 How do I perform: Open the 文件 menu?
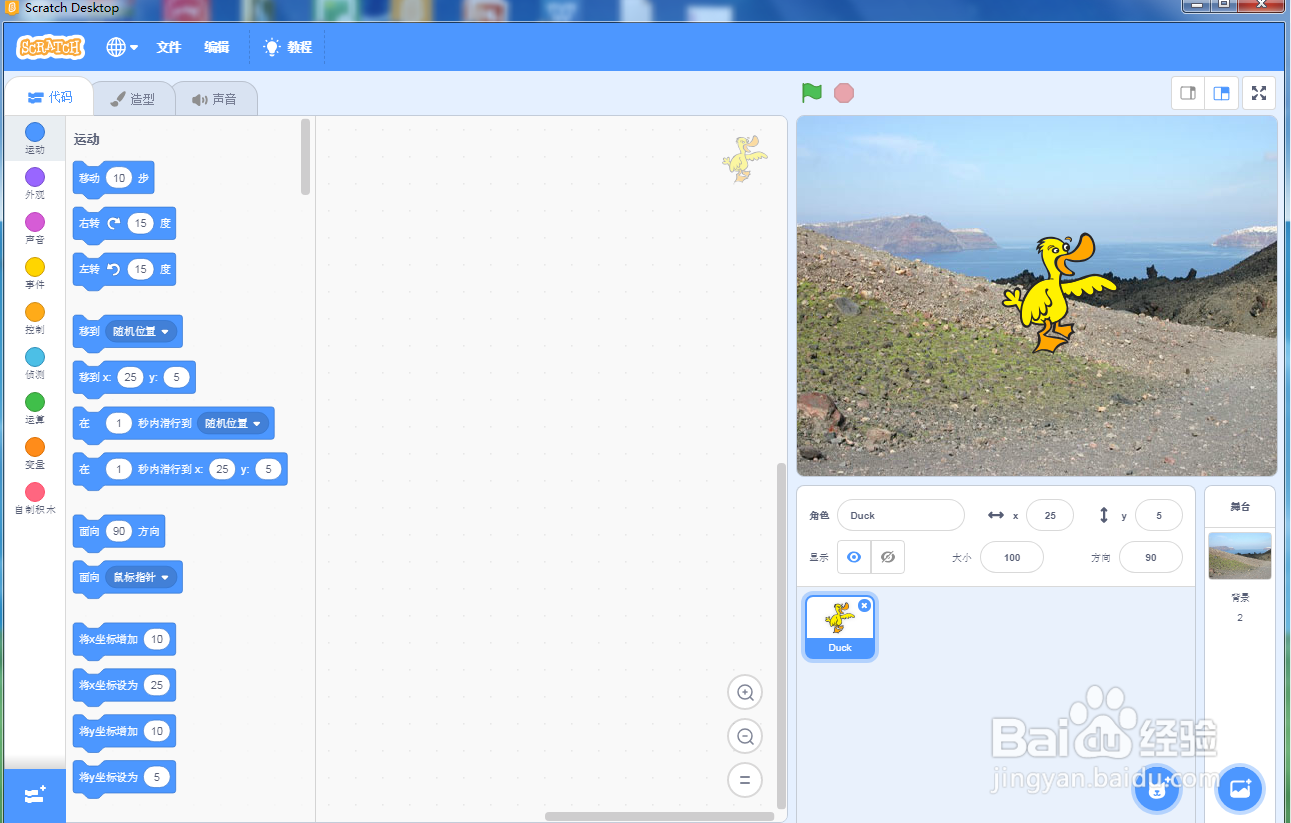tap(169, 47)
